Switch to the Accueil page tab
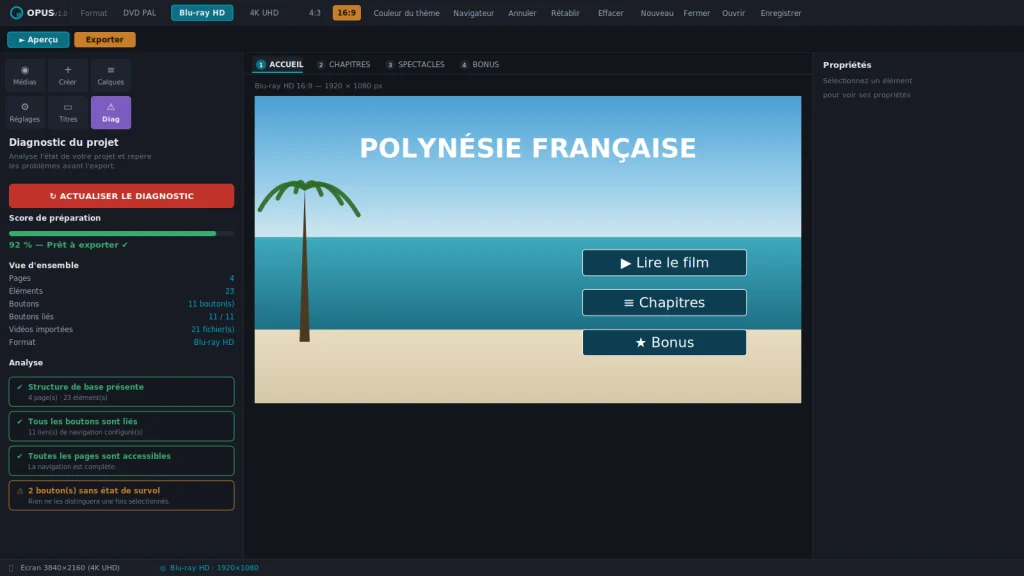Screen dimensions: 1024x576 click(x=280, y=65)
